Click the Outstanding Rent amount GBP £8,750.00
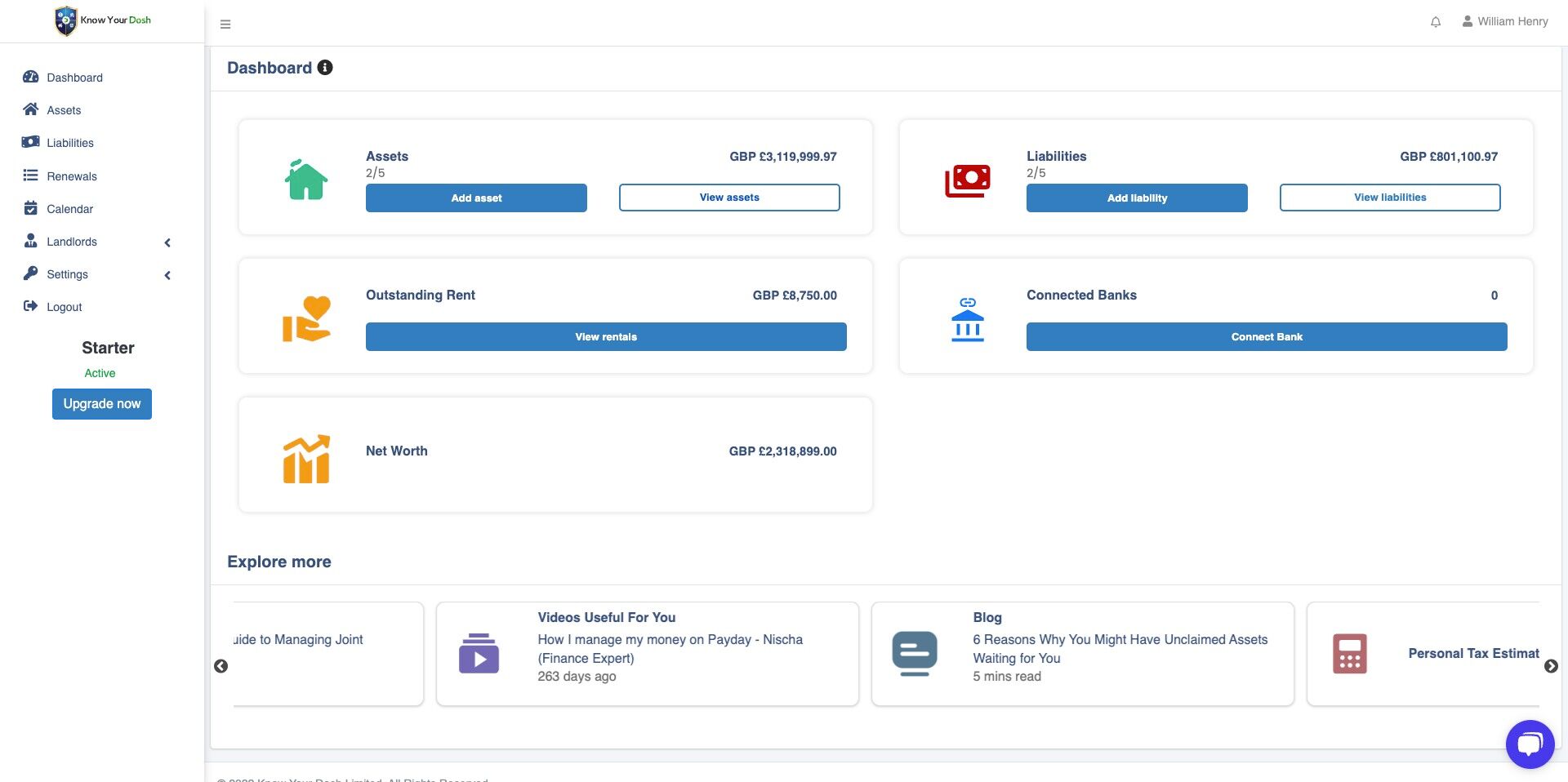This screenshot has width=1568, height=782. (x=795, y=295)
